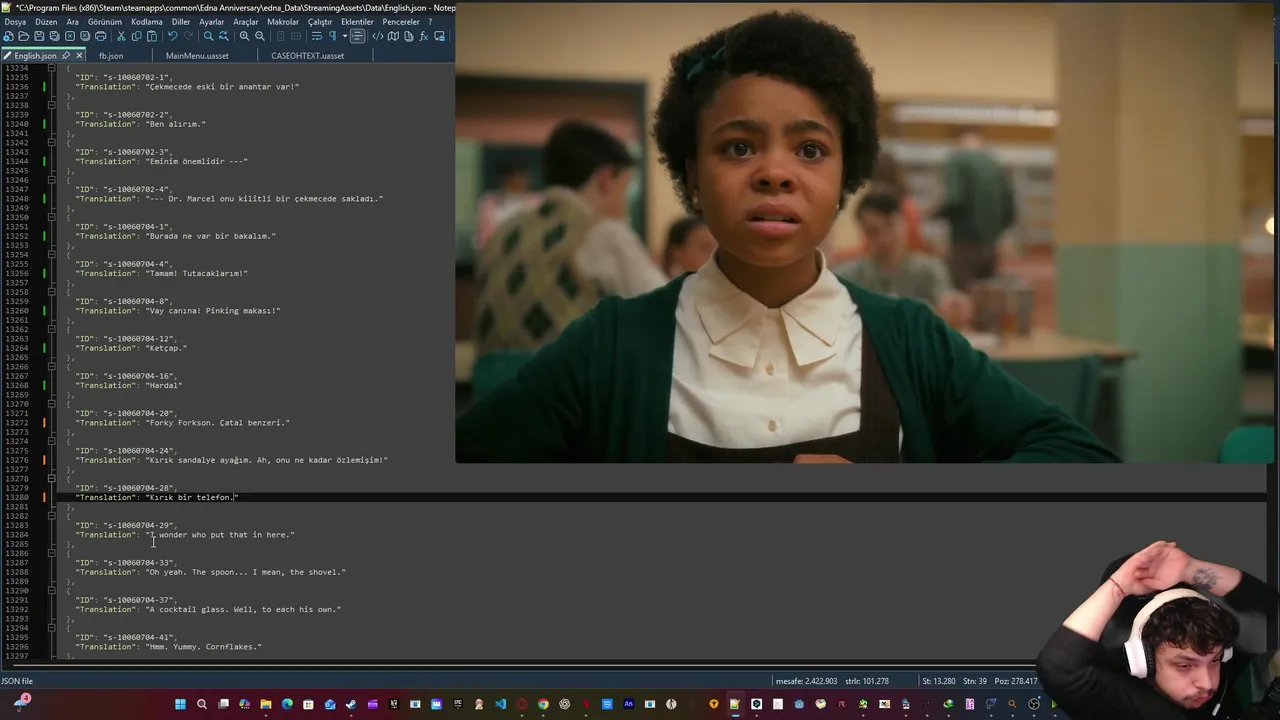This screenshot has height=720, width=1280.
Task: Open Google Chrome from the taskbar
Action: click(x=543, y=704)
